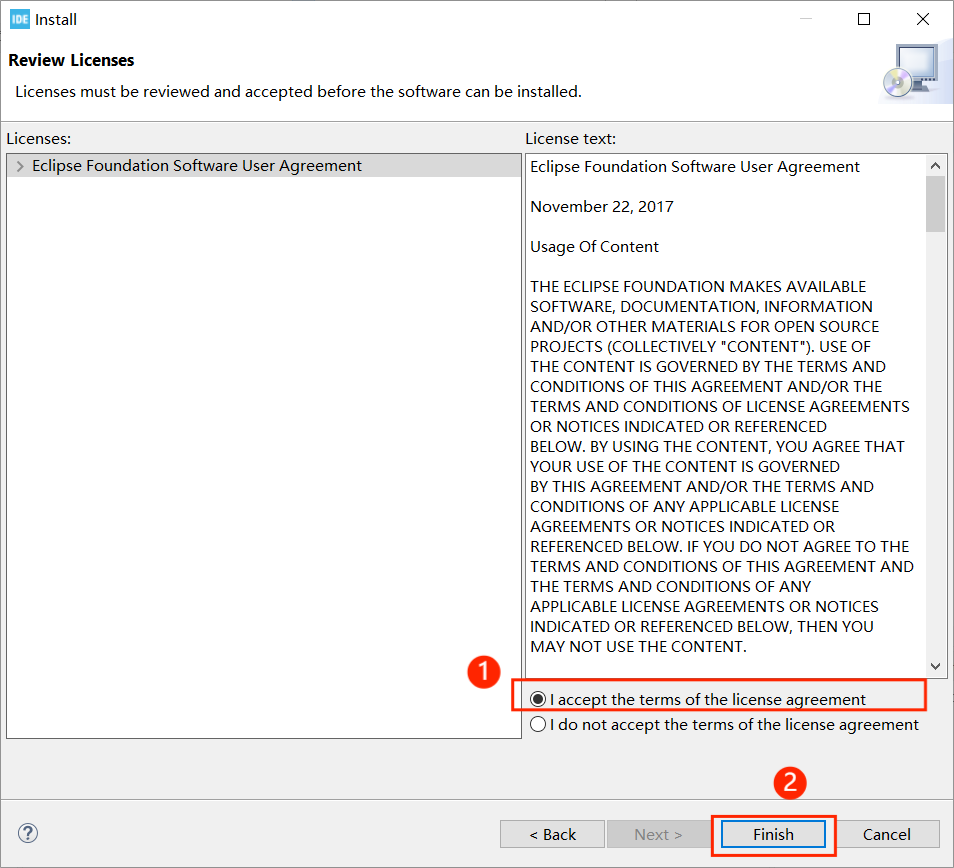Click the license text scrollbar thumb
Viewport: 954px width, 868px height.
[x=935, y=204]
